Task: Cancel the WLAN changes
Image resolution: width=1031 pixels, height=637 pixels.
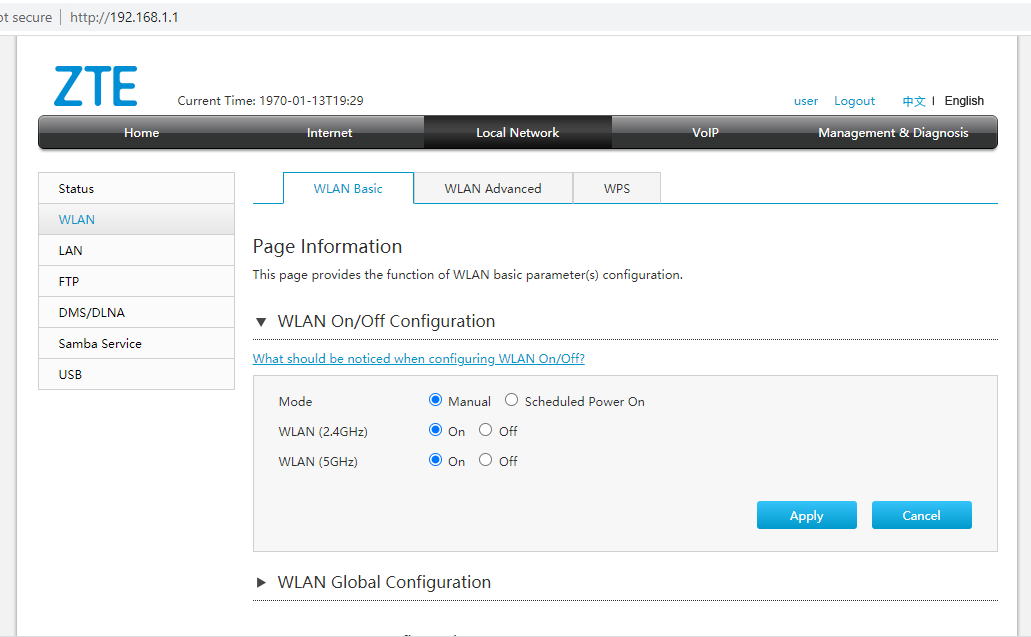Action: pyautogui.click(x=922, y=515)
